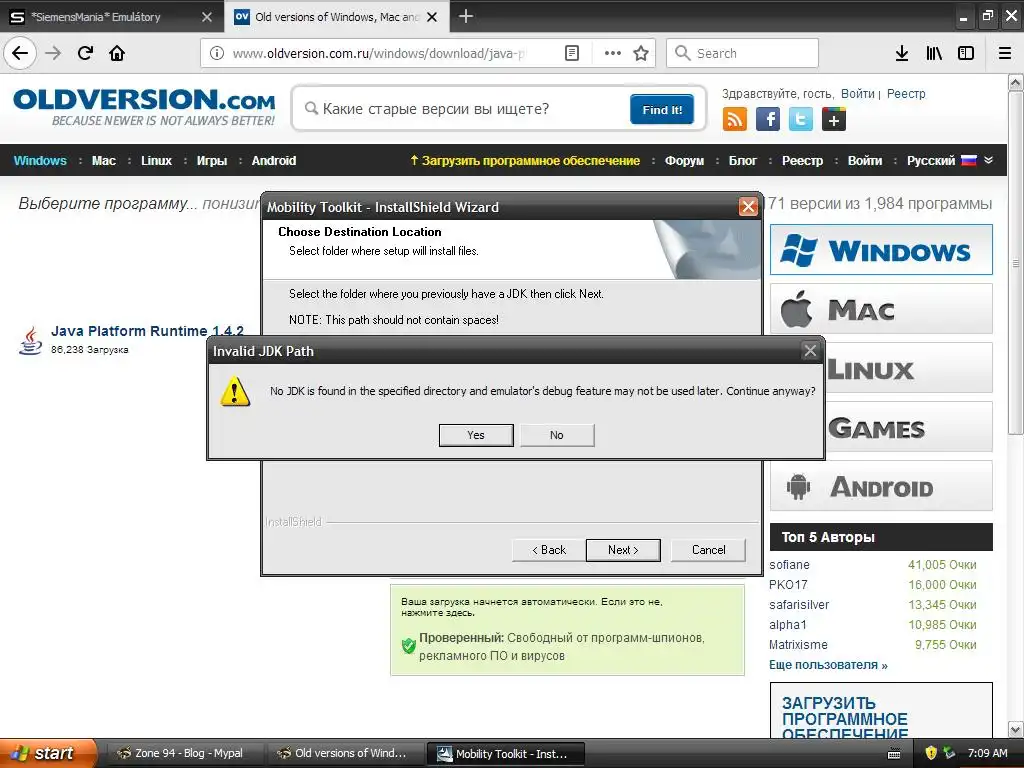Open Реестр in the navigation bar
The width and height of the screenshot is (1024, 768).
pyautogui.click(x=803, y=161)
